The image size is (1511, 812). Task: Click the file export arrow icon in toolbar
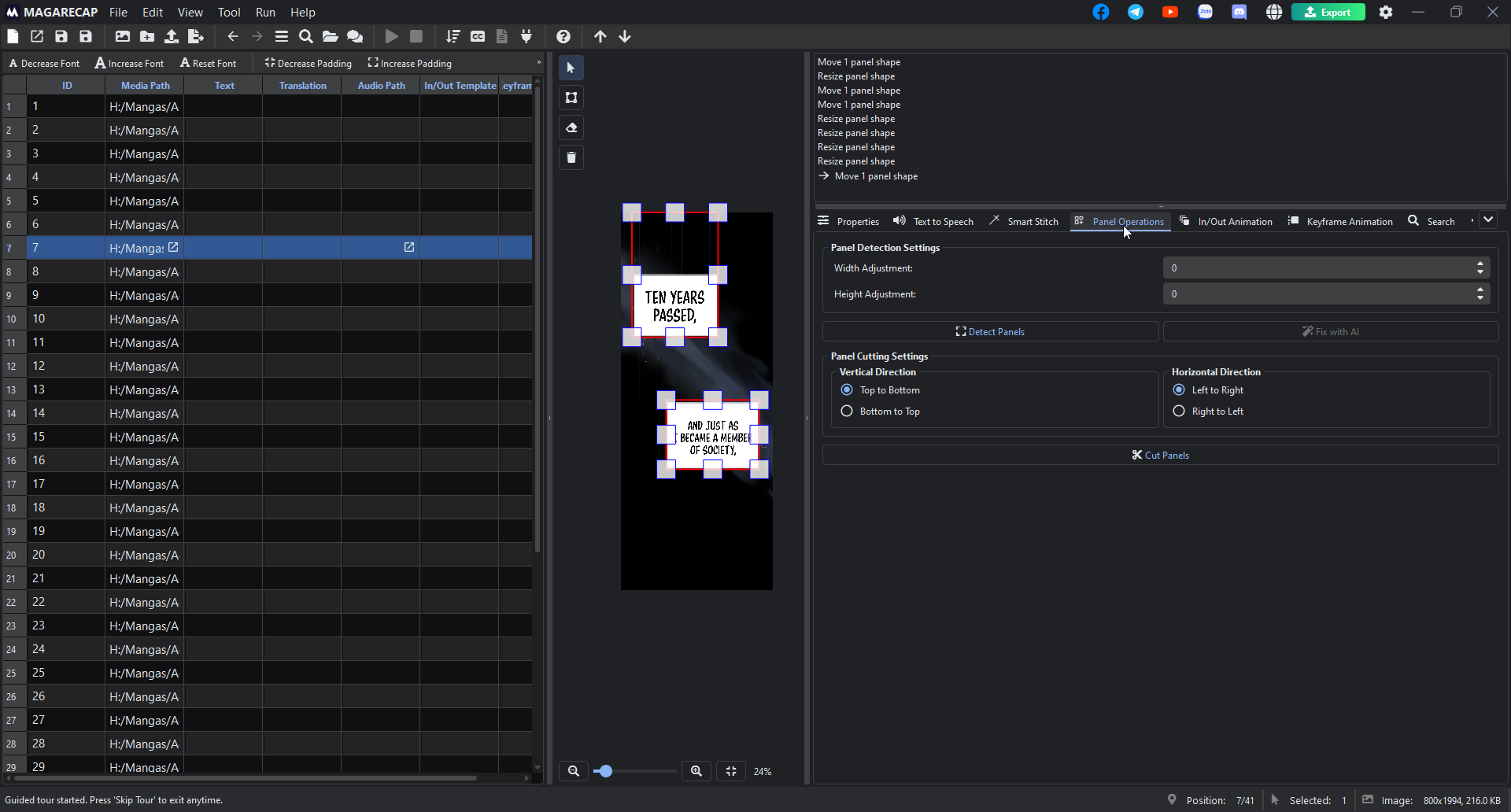(x=196, y=36)
